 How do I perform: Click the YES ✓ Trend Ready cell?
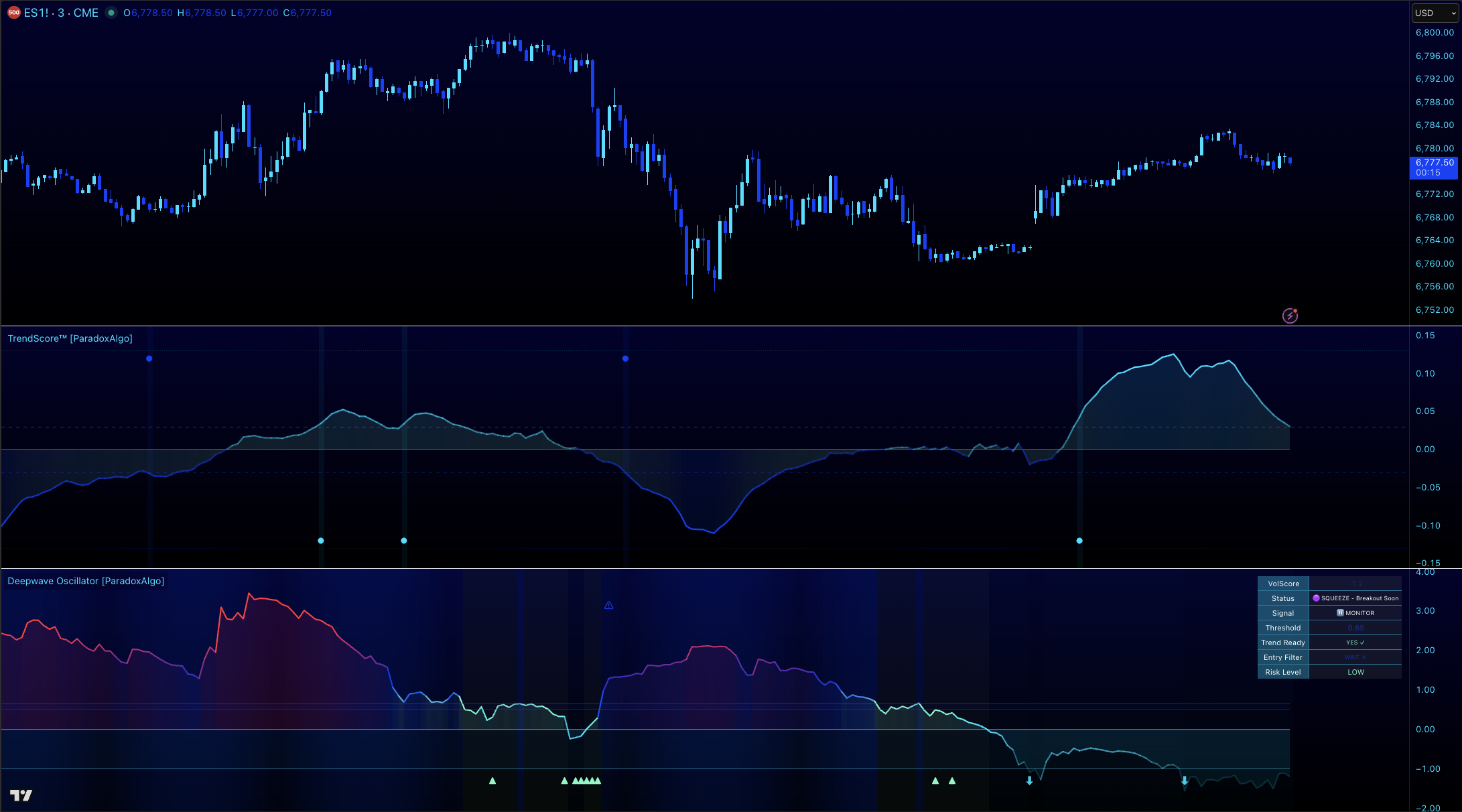point(1355,642)
